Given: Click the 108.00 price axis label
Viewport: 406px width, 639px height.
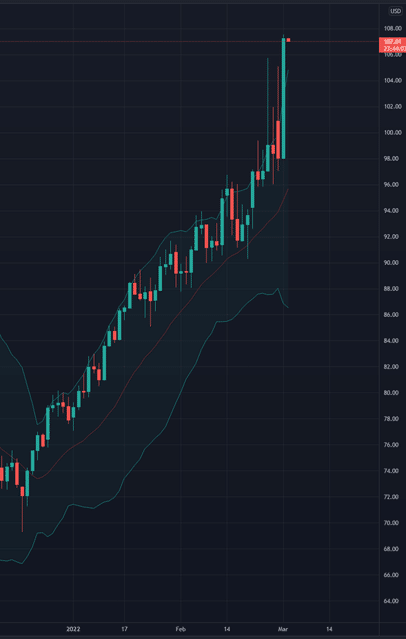Looking at the screenshot, I should click(x=392, y=29).
